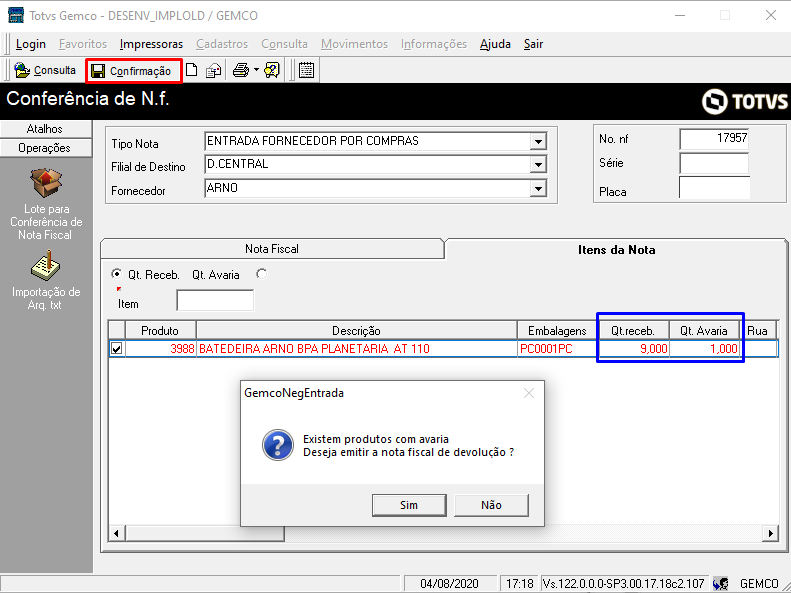Click the Embalagens column header
This screenshot has width=791, height=593.
point(557,331)
